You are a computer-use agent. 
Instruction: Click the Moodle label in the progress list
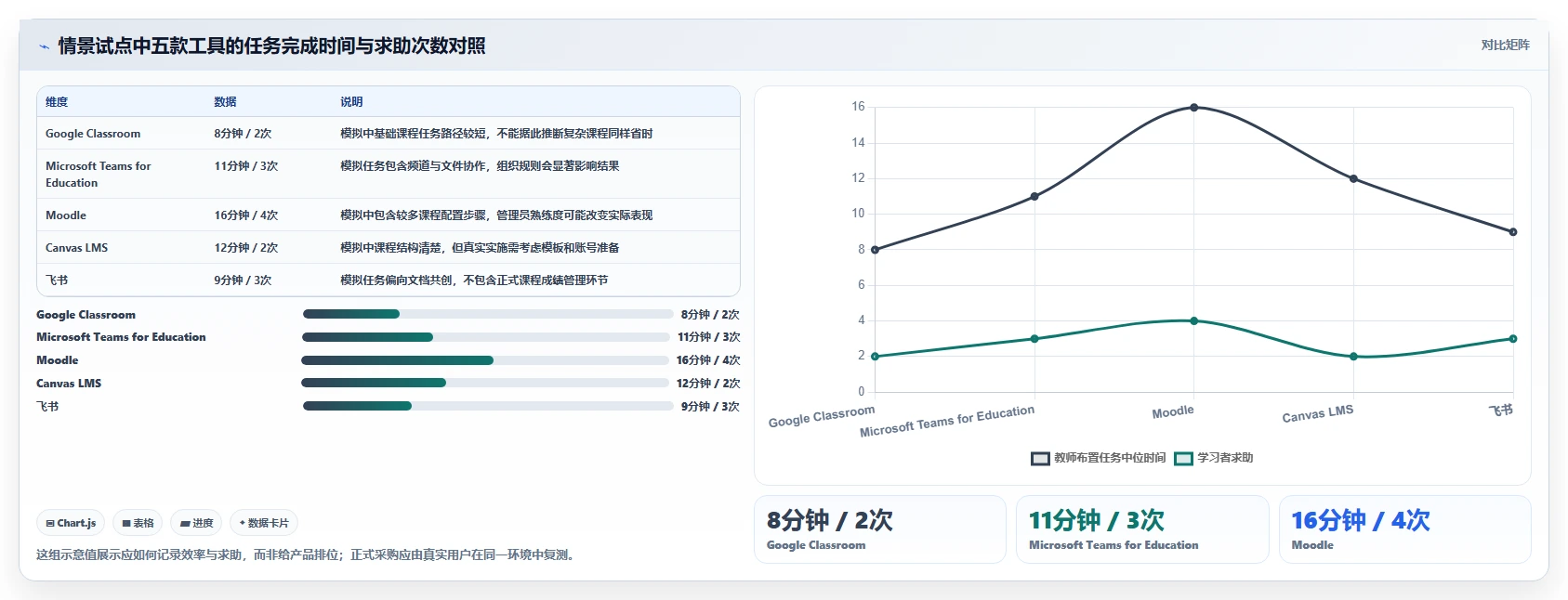pos(58,360)
